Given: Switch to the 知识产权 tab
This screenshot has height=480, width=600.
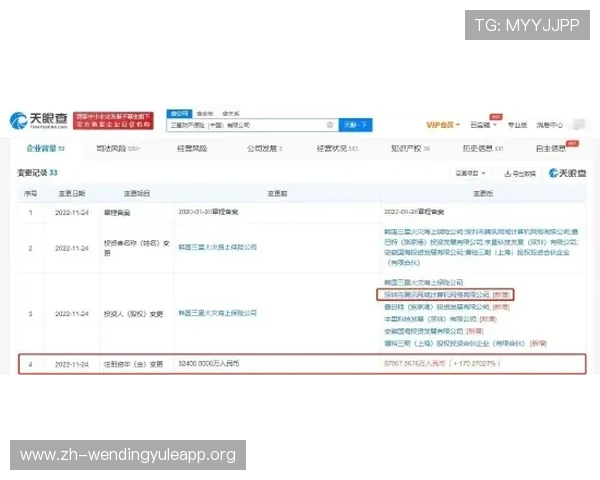Looking at the screenshot, I should [x=410, y=149].
